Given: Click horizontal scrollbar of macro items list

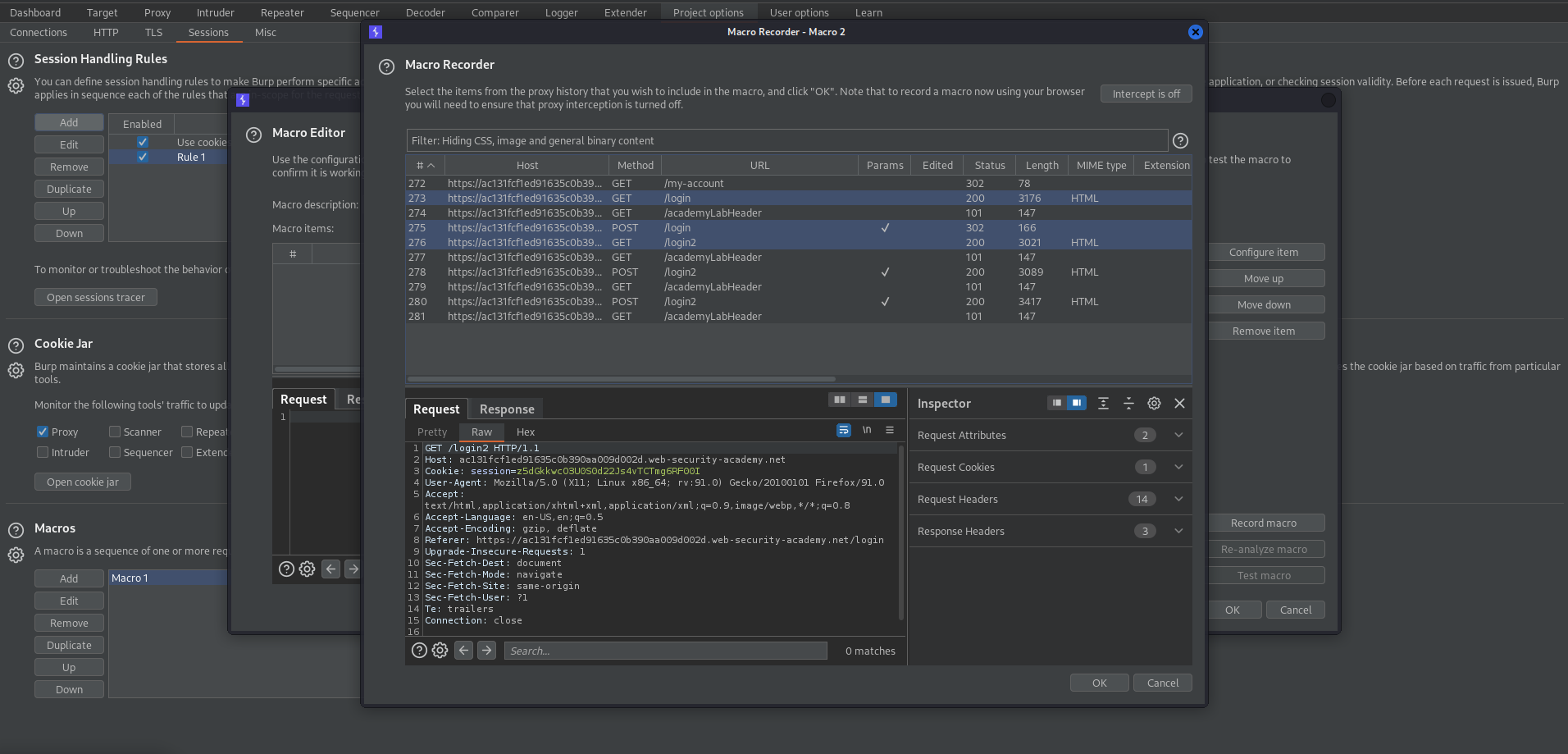Looking at the screenshot, I should click(317, 369).
